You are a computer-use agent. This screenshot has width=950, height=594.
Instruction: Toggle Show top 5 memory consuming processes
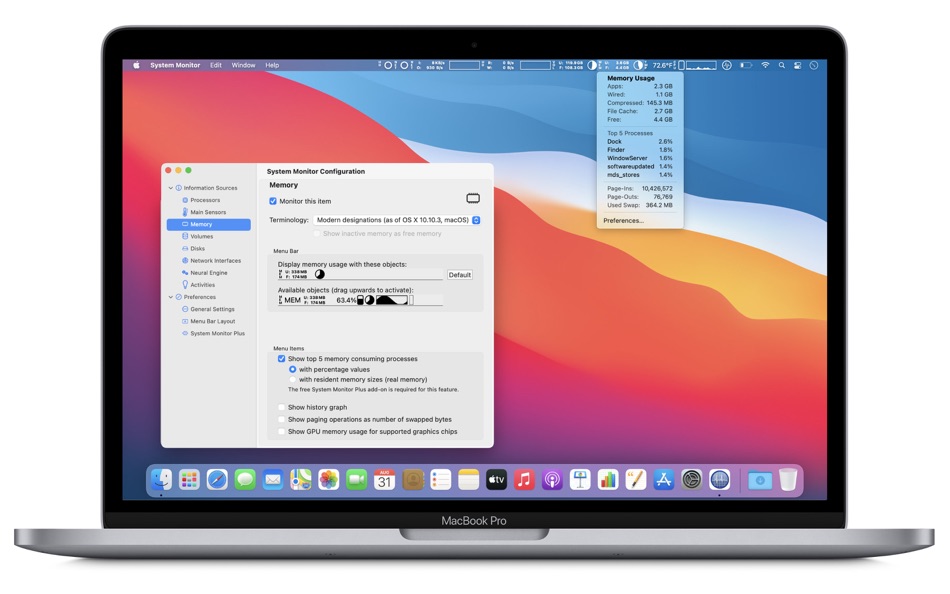pos(281,359)
